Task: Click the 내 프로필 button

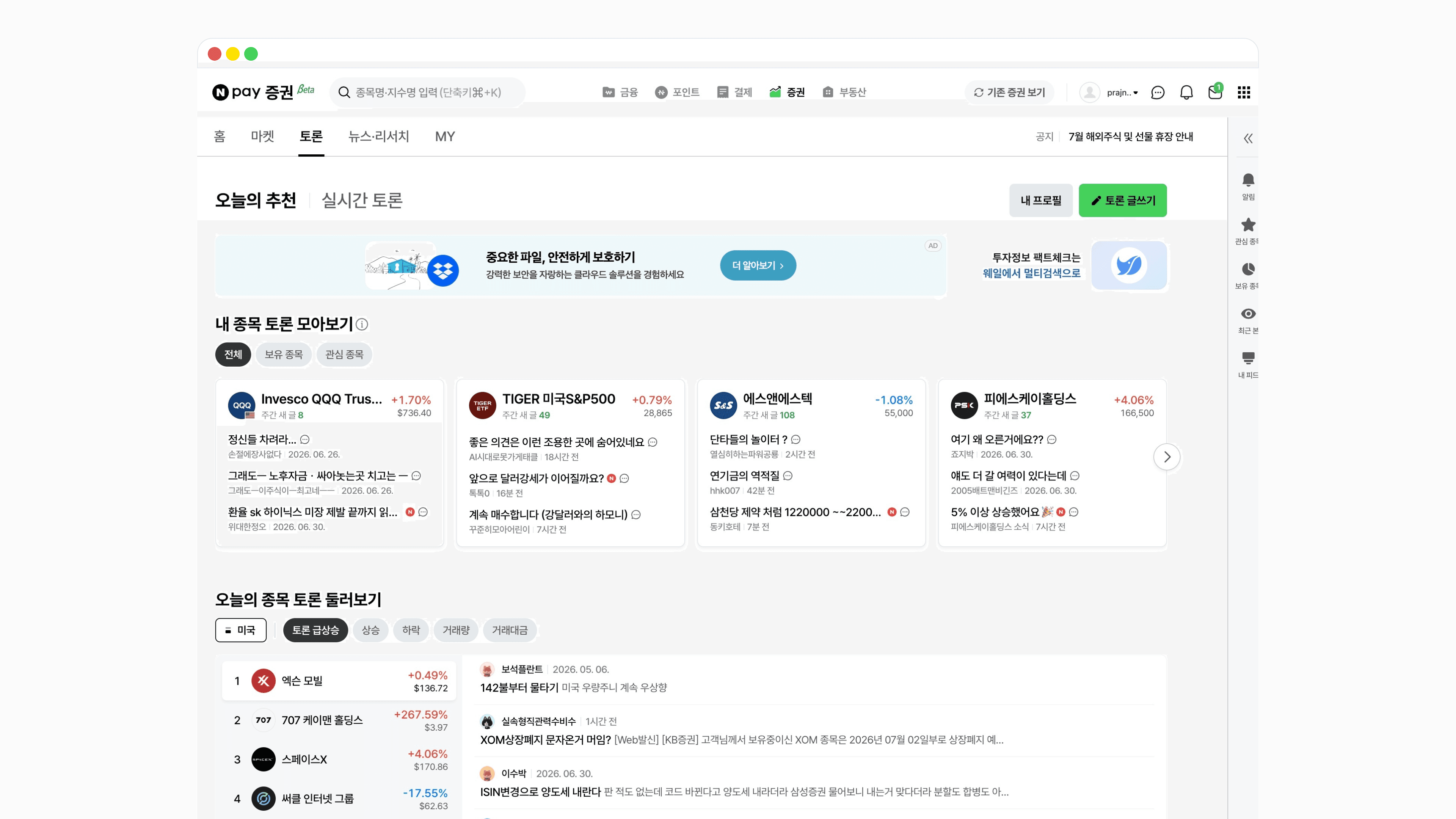Action: 1040,200
